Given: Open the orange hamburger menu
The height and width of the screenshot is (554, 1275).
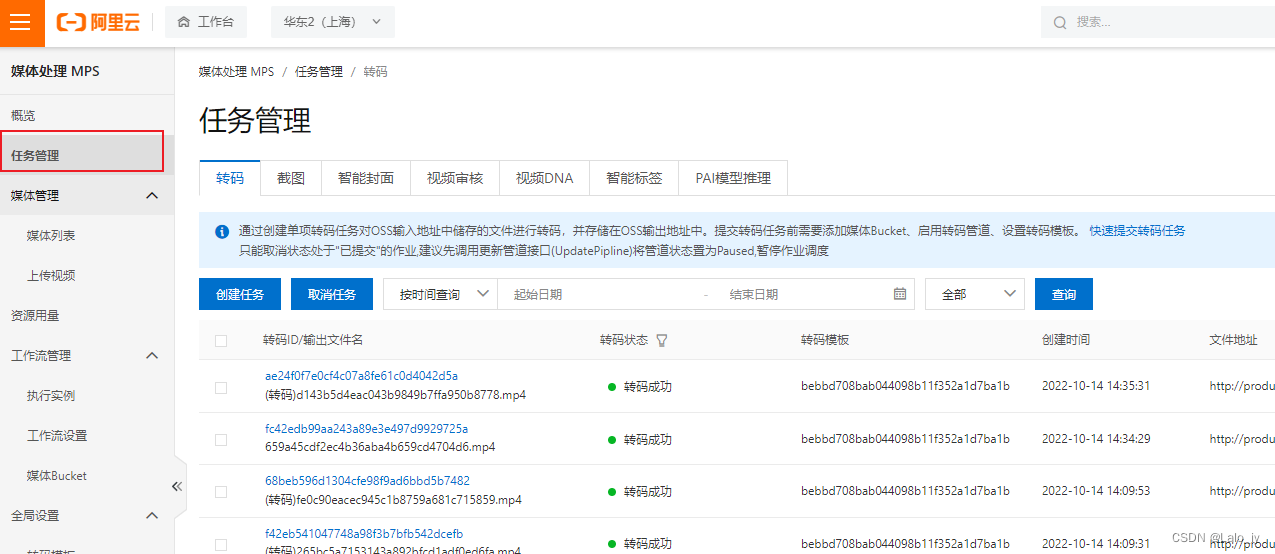Looking at the screenshot, I should (22, 23).
